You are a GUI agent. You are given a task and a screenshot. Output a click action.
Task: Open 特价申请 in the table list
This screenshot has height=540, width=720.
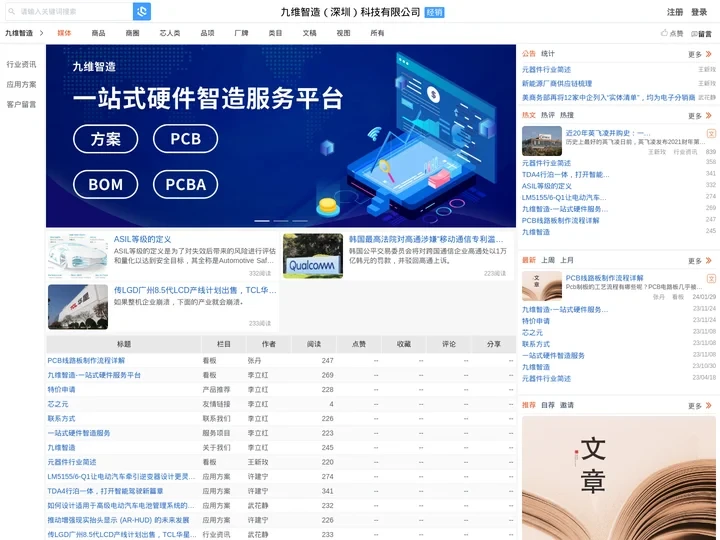(x=62, y=389)
